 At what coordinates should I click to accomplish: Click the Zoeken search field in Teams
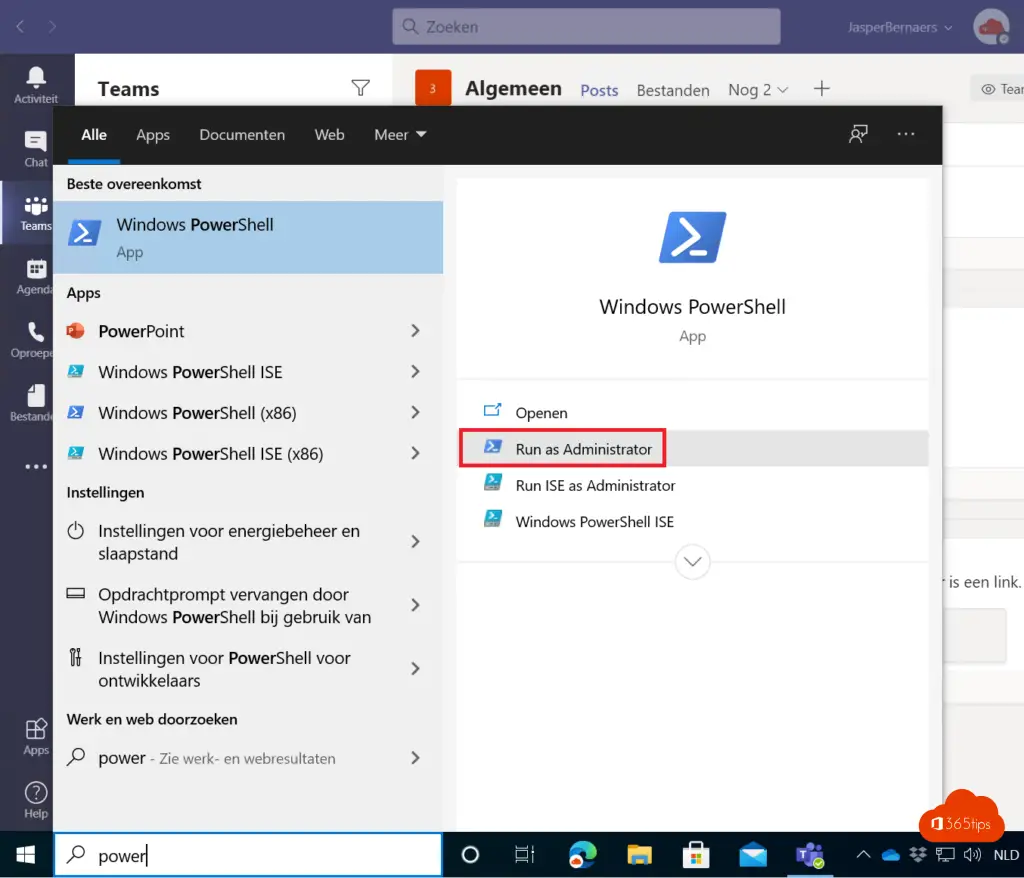pos(586,27)
